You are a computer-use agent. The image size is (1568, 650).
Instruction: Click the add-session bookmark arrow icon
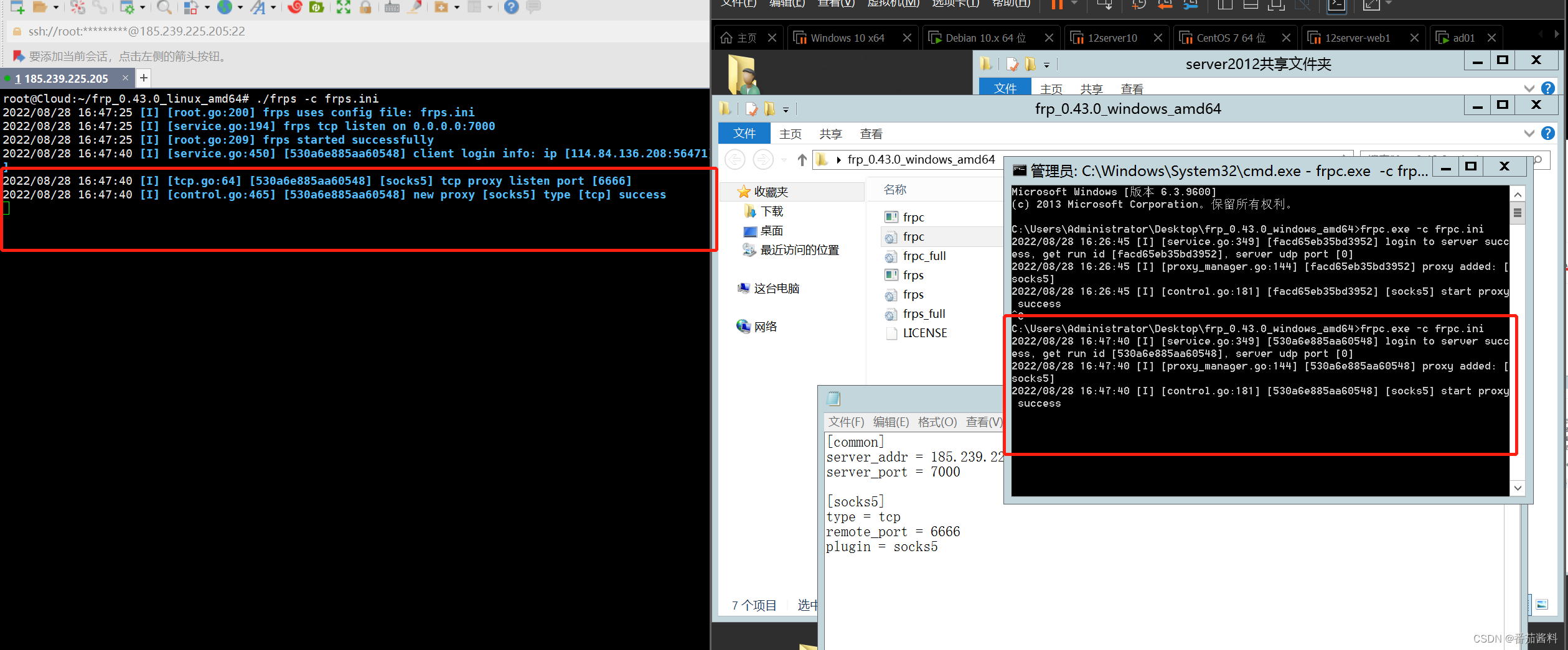(19, 57)
